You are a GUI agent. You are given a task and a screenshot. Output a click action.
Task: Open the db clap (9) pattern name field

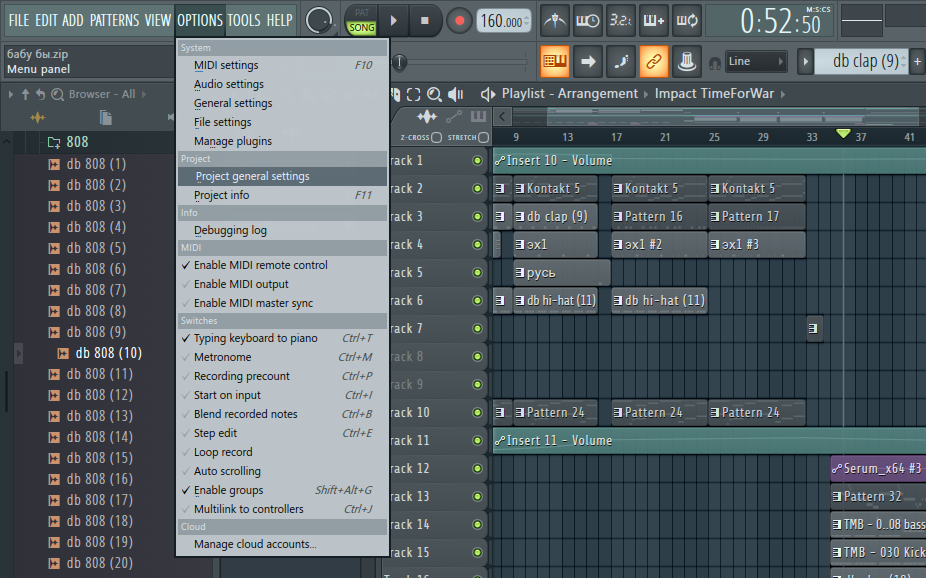coord(860,61)
